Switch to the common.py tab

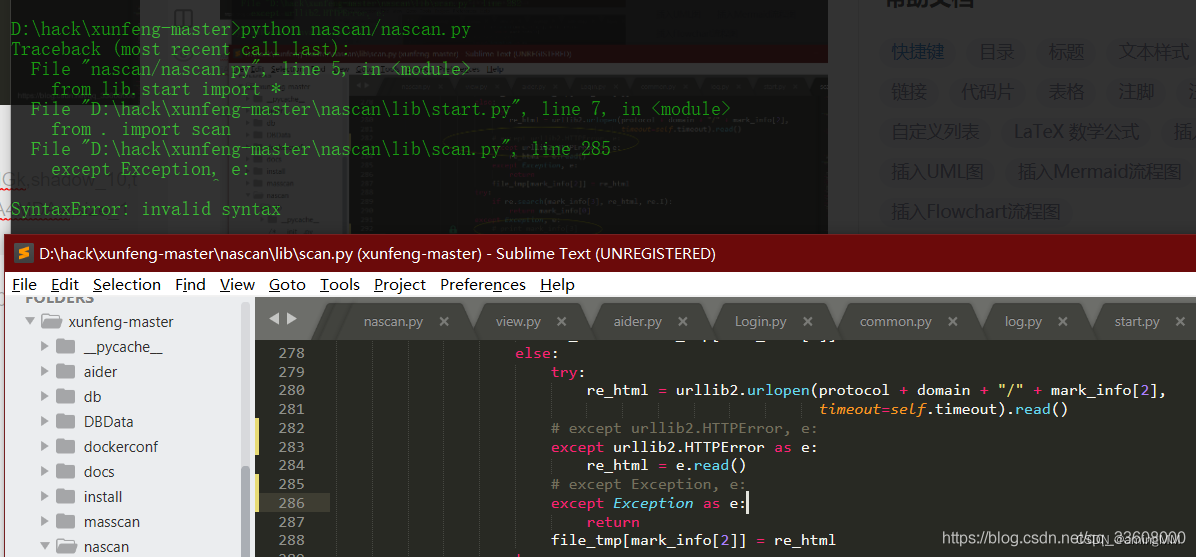tap(895, 321)
